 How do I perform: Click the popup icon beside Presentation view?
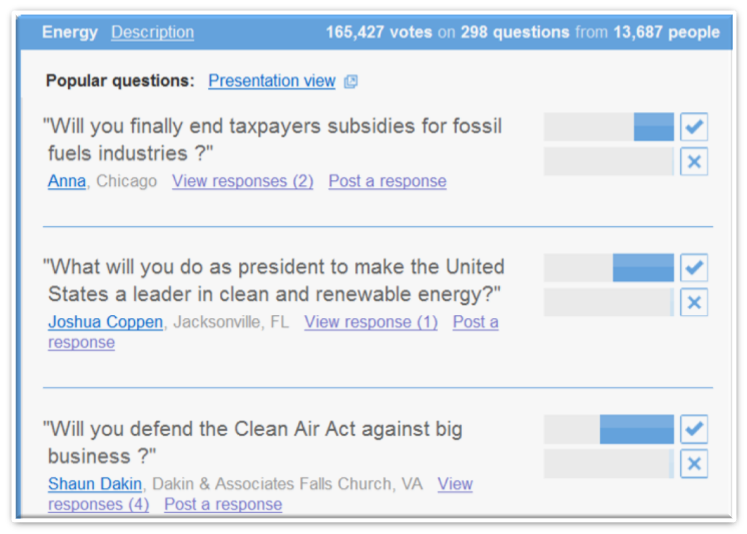click(351, 82)
